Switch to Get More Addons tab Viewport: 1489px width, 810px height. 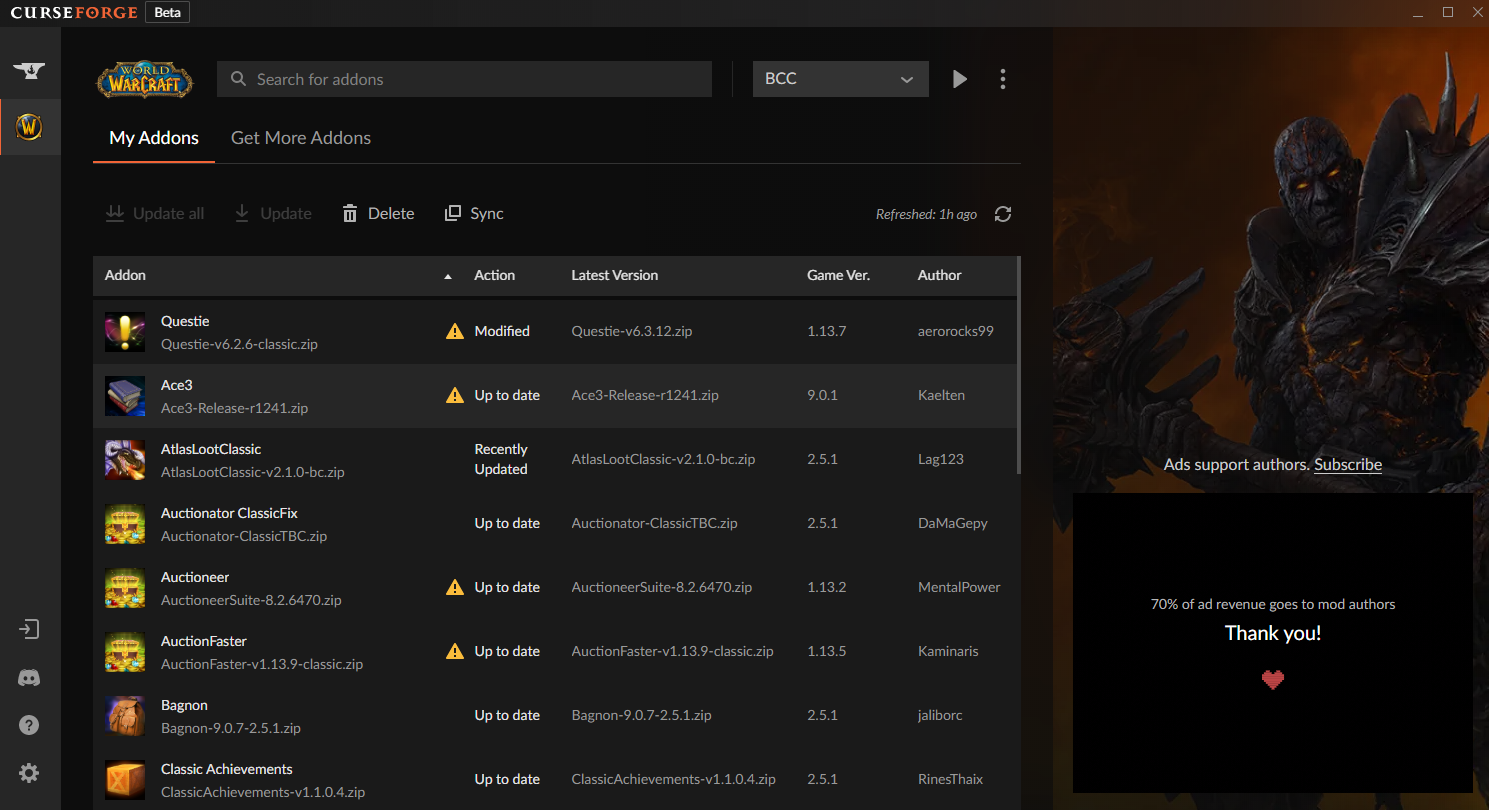301,138
